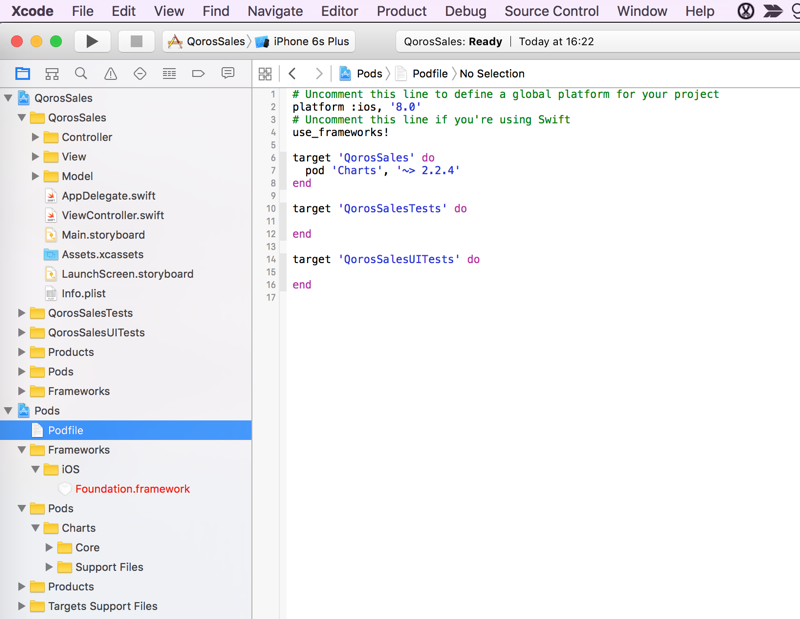This screenshot has width=800, height=619.
Task: Open the Report navigator speech bubble icon
Action: pyautogui.click(x=228, y=73)
